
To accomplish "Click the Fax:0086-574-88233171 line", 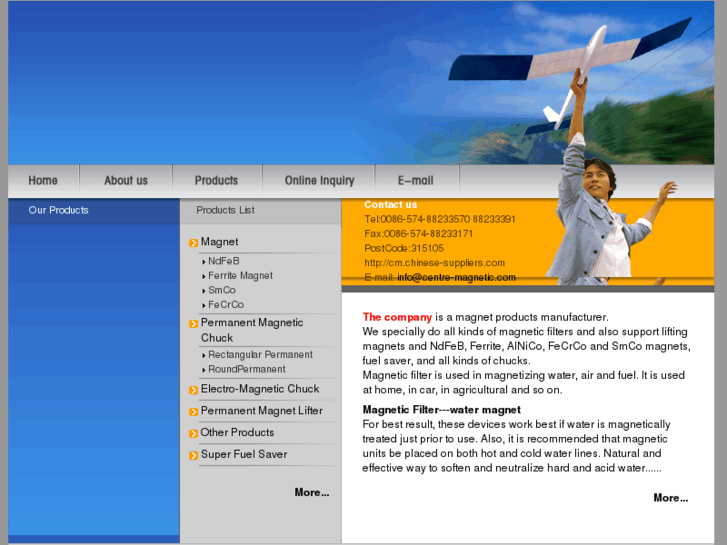I will point(418,234).
